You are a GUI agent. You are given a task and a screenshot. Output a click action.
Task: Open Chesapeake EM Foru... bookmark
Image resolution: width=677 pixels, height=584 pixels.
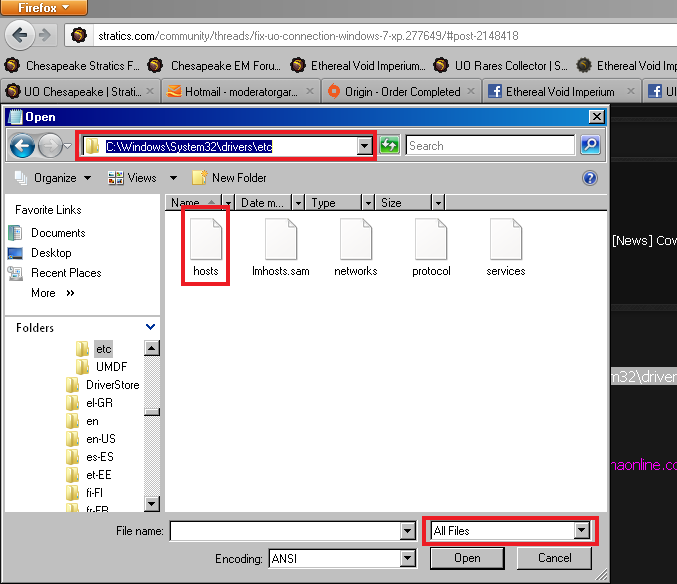[x=214, y=66]
